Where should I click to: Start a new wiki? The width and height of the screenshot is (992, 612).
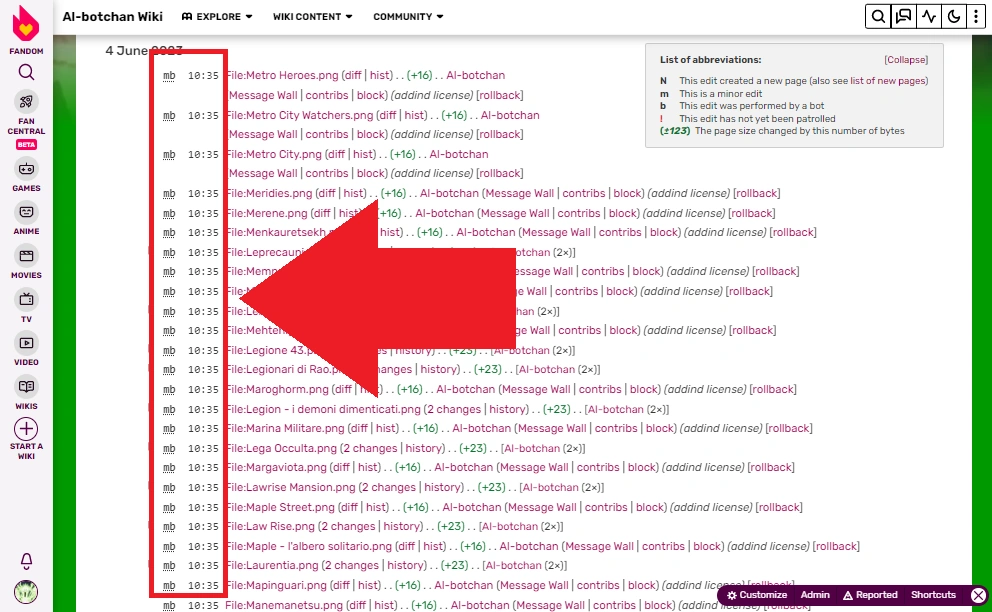(x=26, y=439)
